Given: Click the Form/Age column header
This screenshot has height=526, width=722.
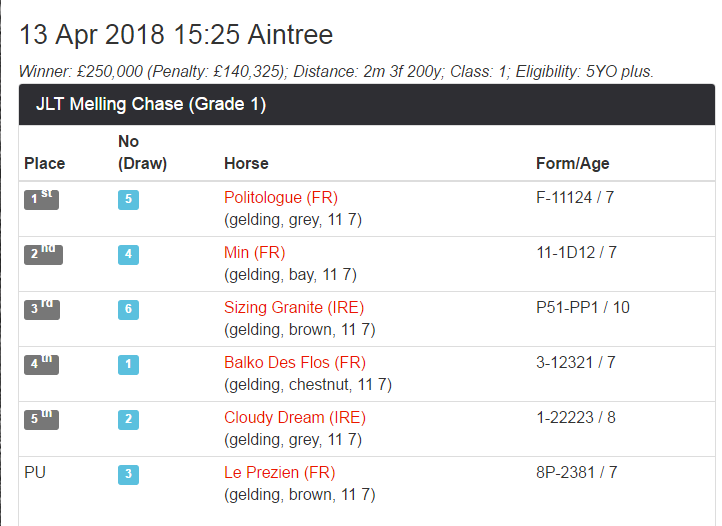Looking at the screenshot, I should point(572,163).
